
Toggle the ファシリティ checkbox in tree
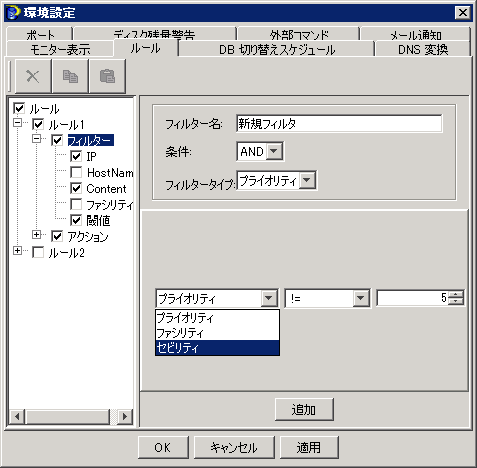point(76,204)
